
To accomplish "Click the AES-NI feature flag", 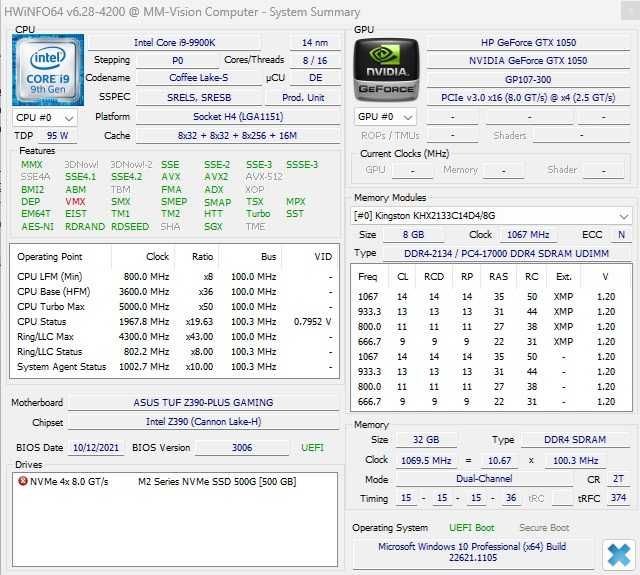I will click(38, 226).
